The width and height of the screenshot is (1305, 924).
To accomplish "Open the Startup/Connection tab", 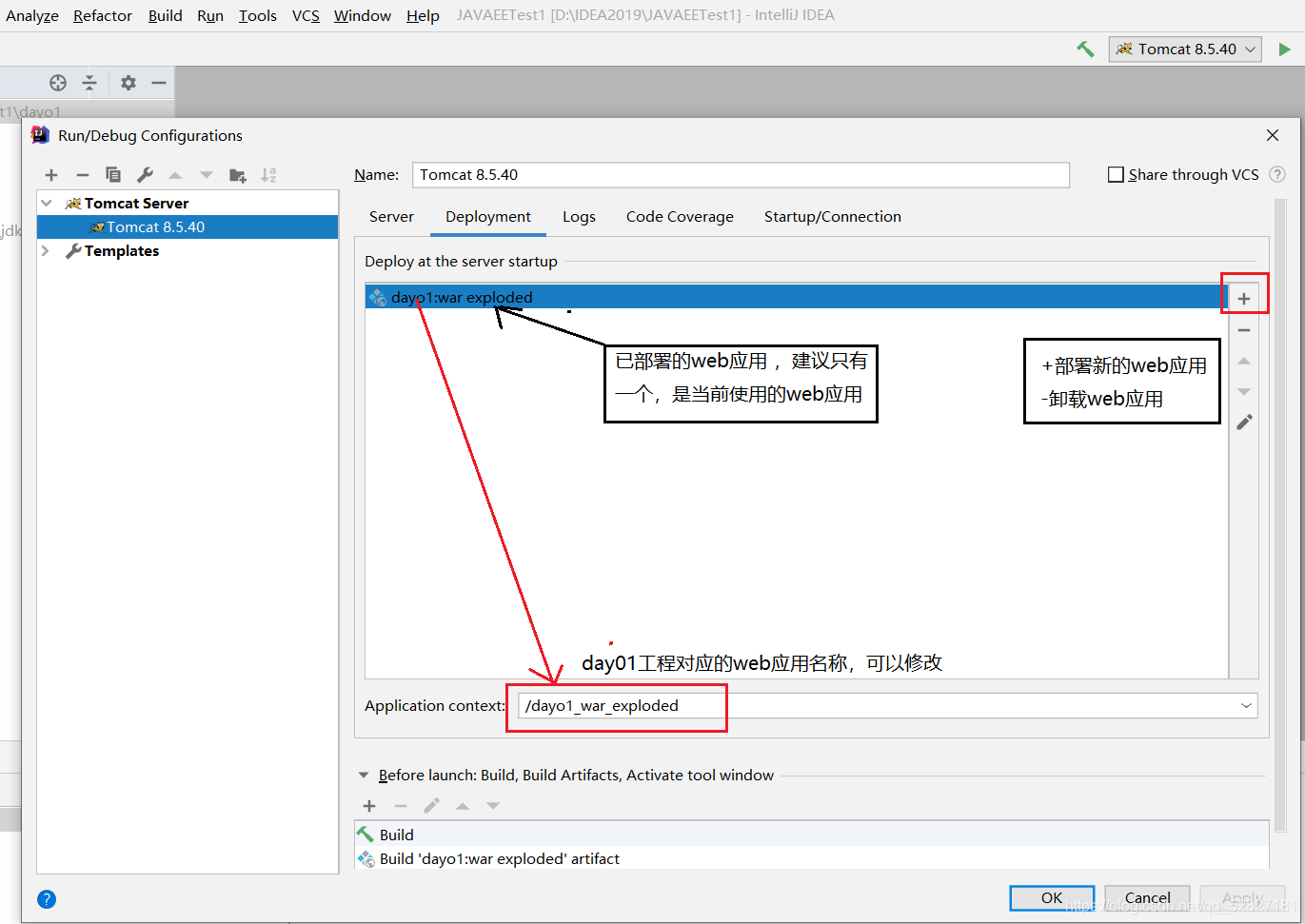I will pos(833,217).
